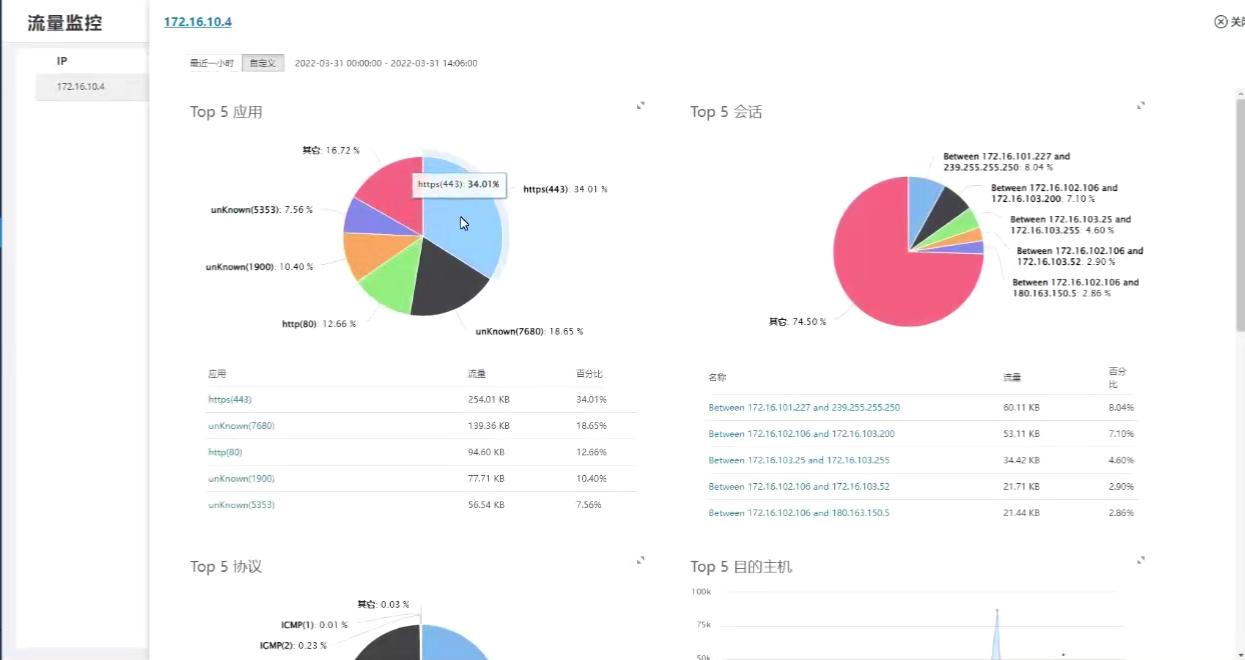Viewport: 1245px width, 660px height.
Task: Open session Between 172.16.101.227 and 239.255.255.250 row link
Action: click(804, 408)
